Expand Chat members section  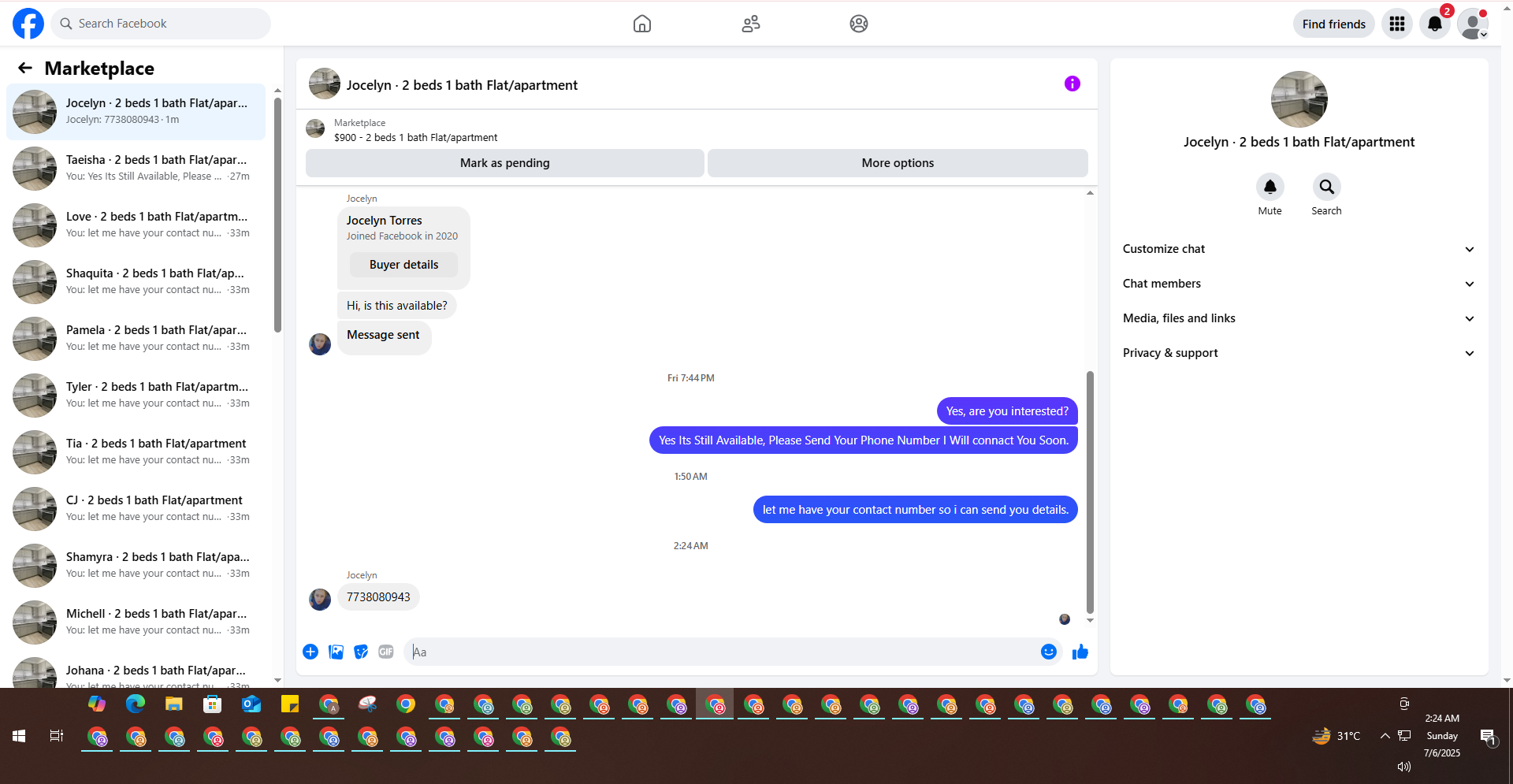point(1299,284)
